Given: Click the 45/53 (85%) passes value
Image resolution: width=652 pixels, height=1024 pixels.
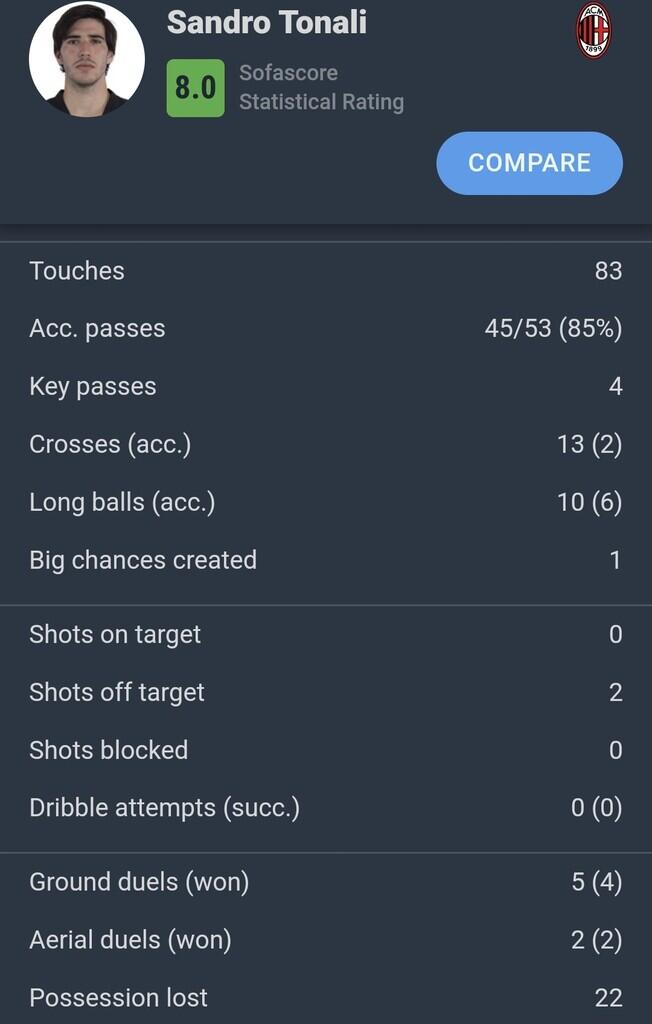Looking at the screenshot, I should pyautogui.click(x=553, y=329).
